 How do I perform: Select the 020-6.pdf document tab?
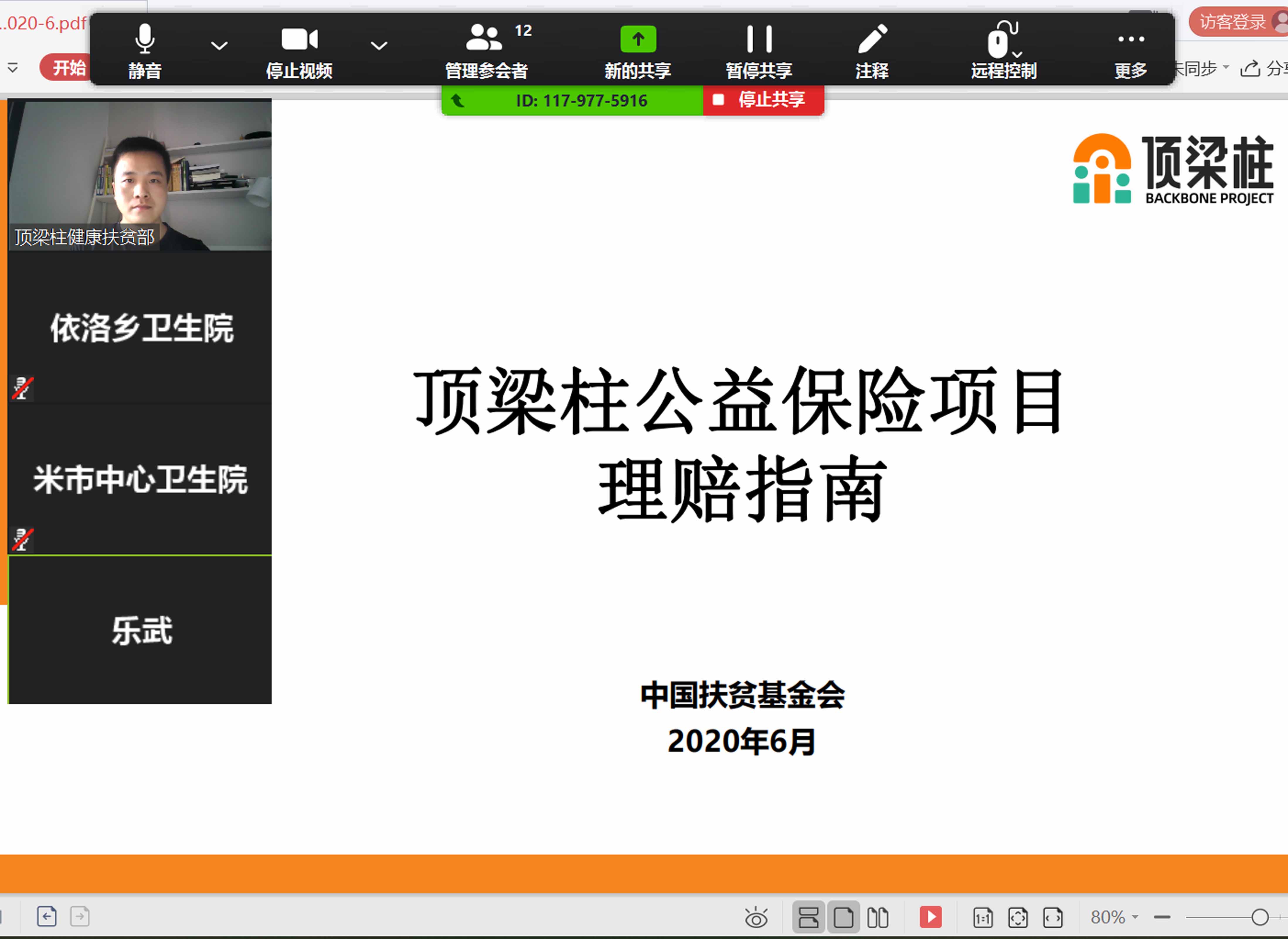pyautogui.click(x=44, y=23)
